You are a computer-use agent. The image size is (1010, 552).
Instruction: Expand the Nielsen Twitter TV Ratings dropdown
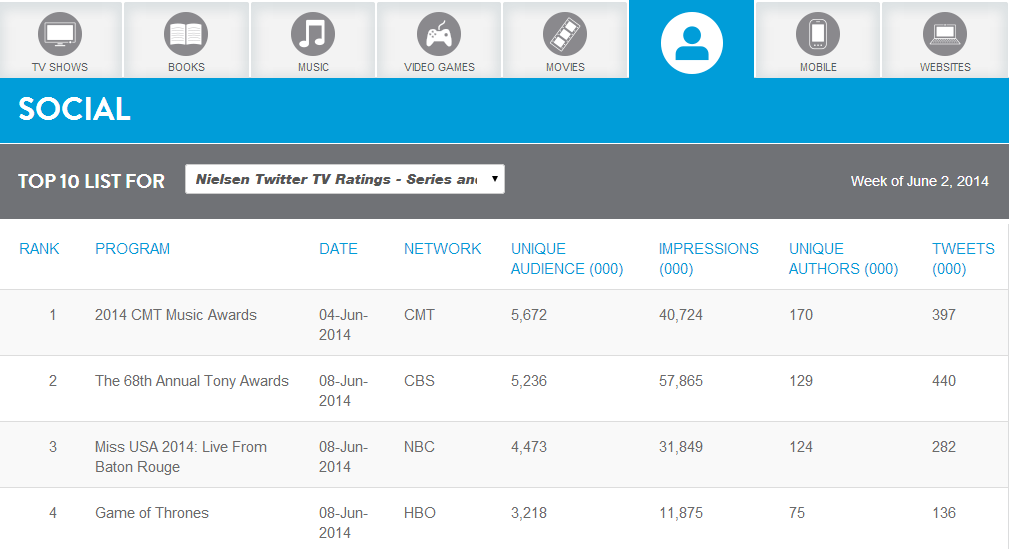tap(345, 180)
